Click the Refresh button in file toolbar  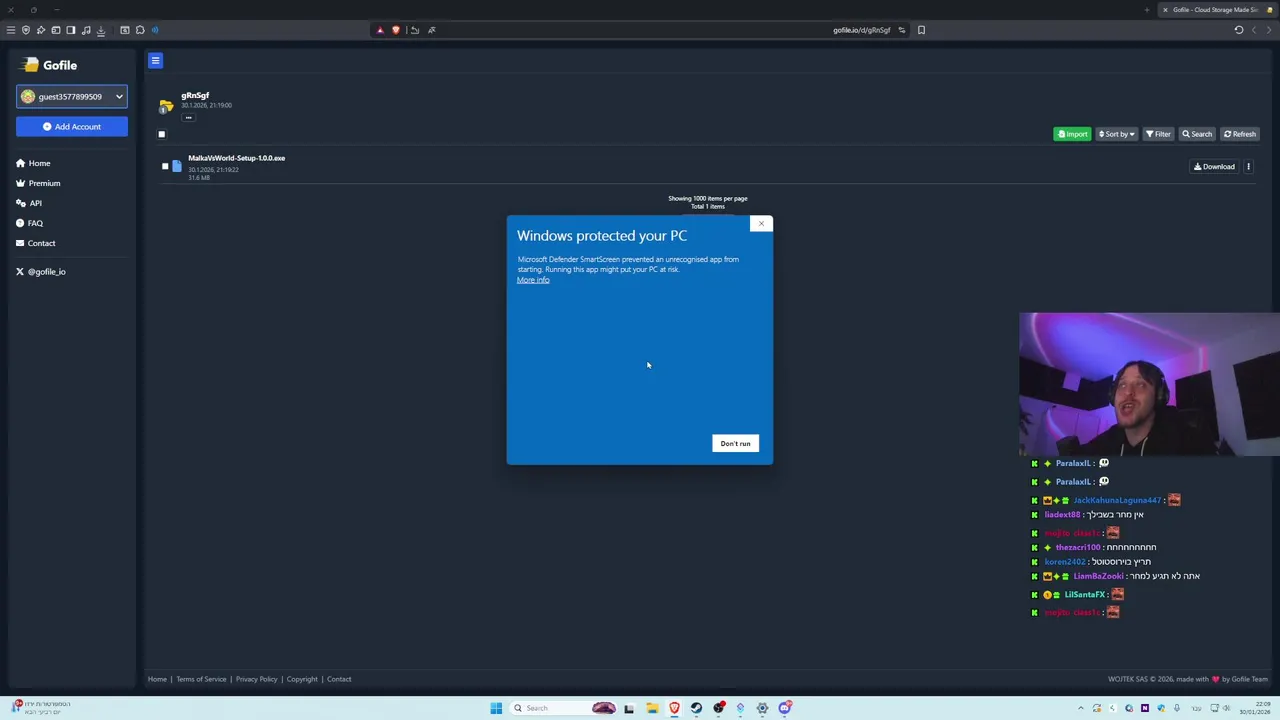tap(1240, 134)
